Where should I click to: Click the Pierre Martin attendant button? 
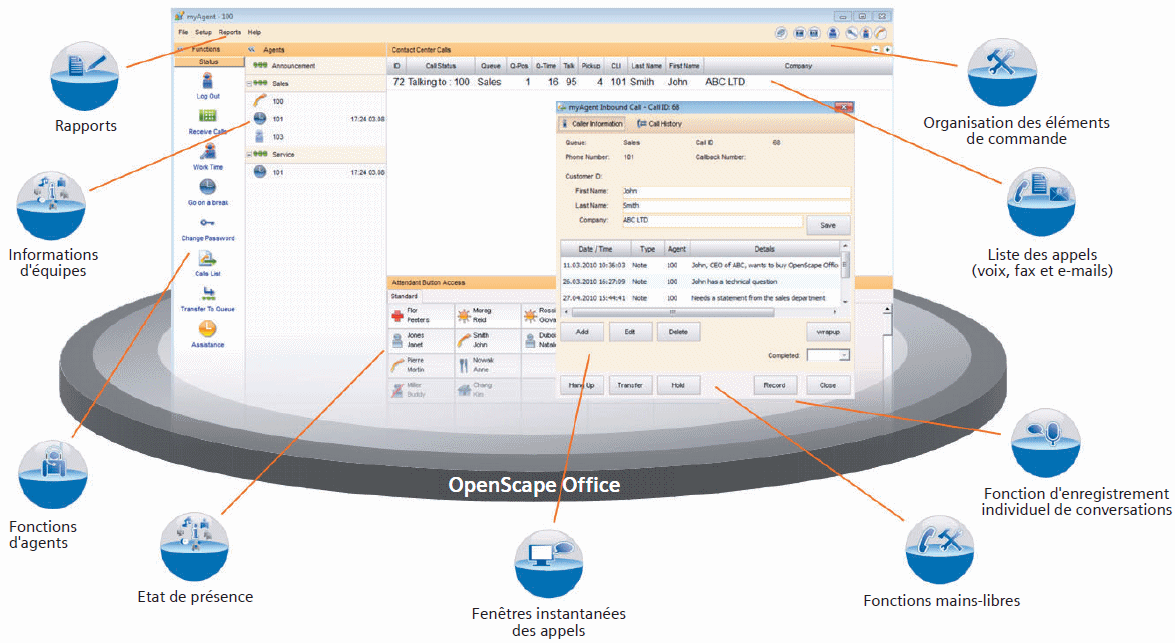coord(421,365)
